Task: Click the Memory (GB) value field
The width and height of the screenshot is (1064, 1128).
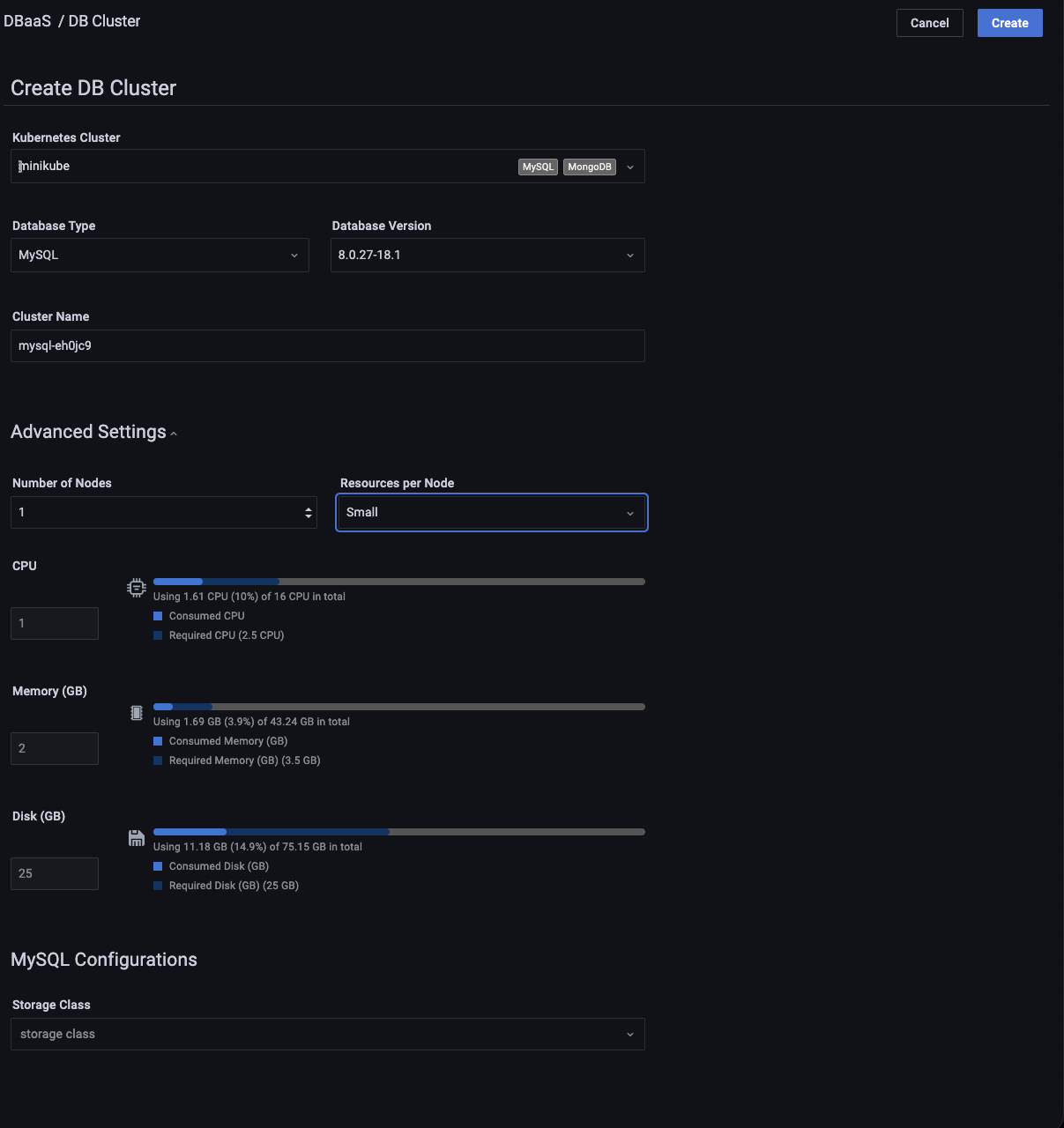Action: pyautogui.click(x=55, y=749)
